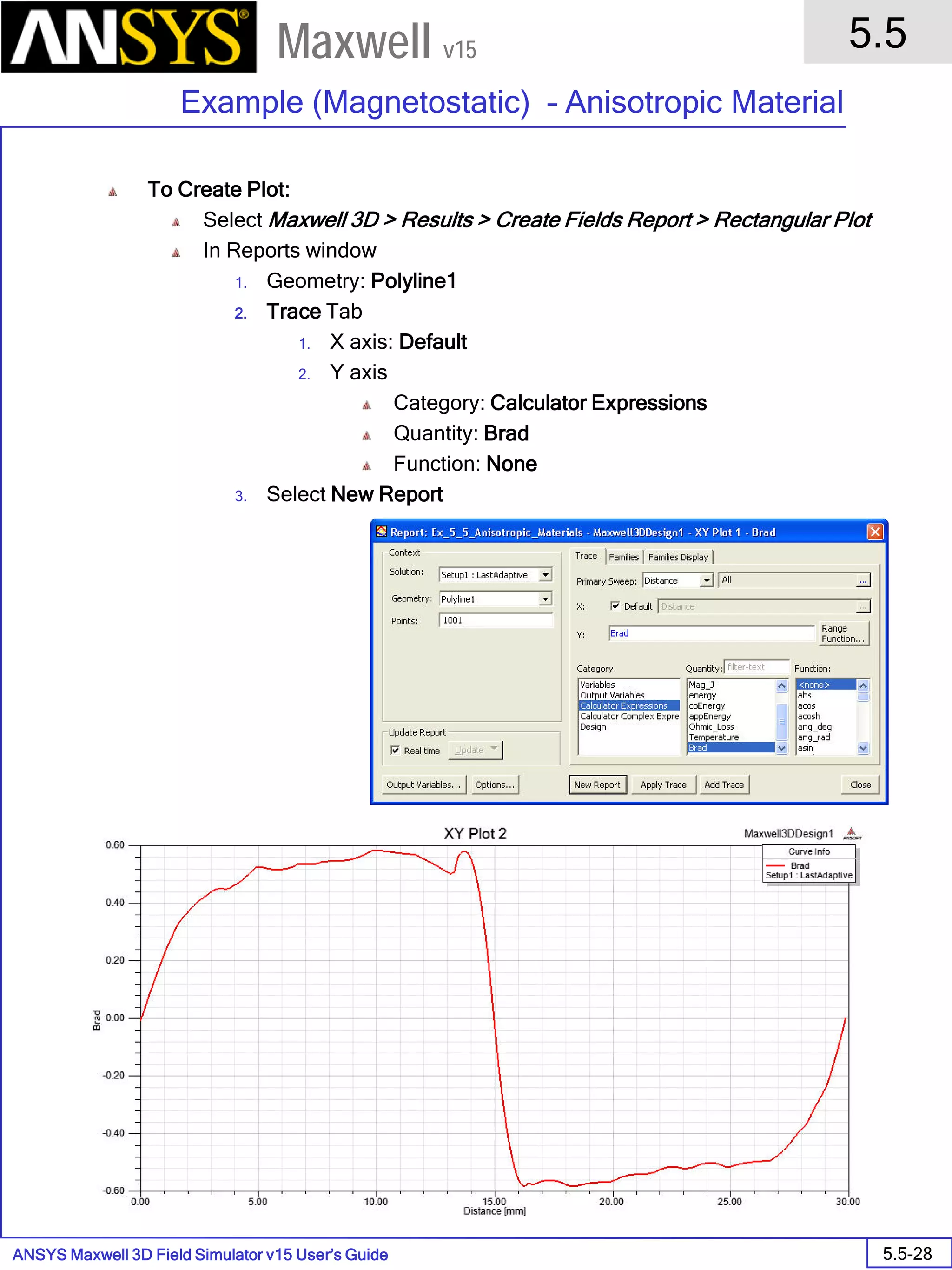Open the Geometry dropdown showing Polyline1
The height and width of the screenshot is (1270, 952).
(546, 599)
